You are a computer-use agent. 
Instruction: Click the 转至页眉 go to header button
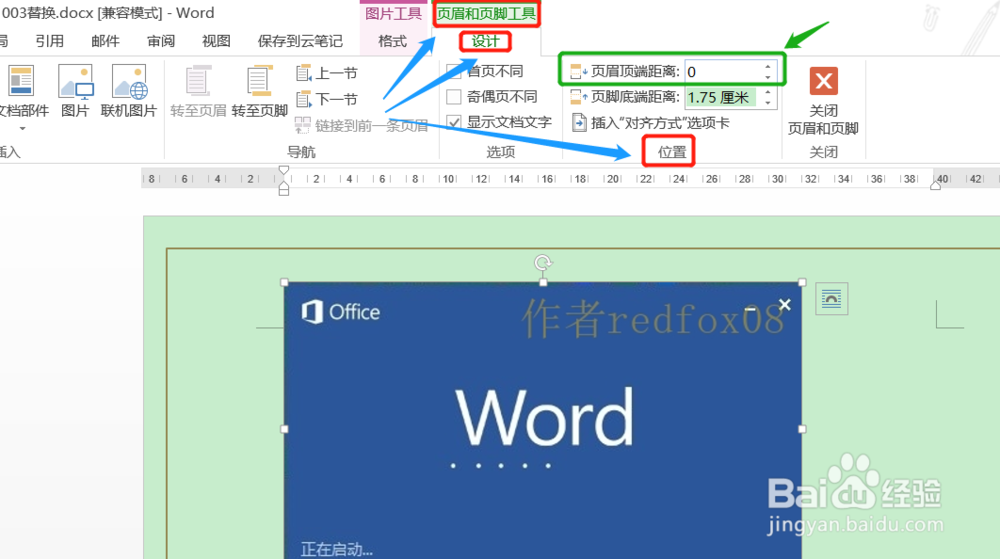[x=198, y=92]
